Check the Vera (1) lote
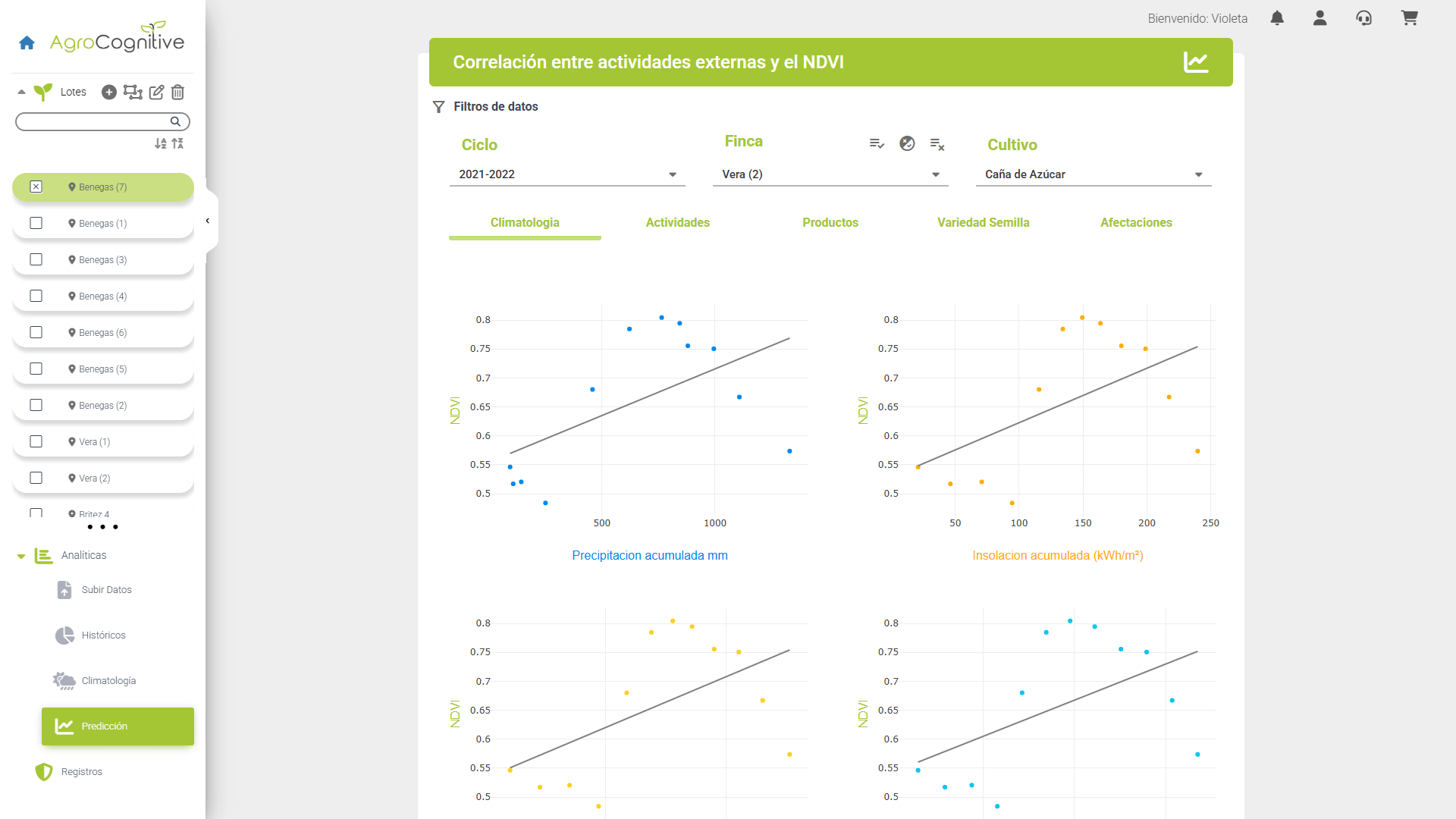Screen dimensions: 1456x819 [36, 441]
